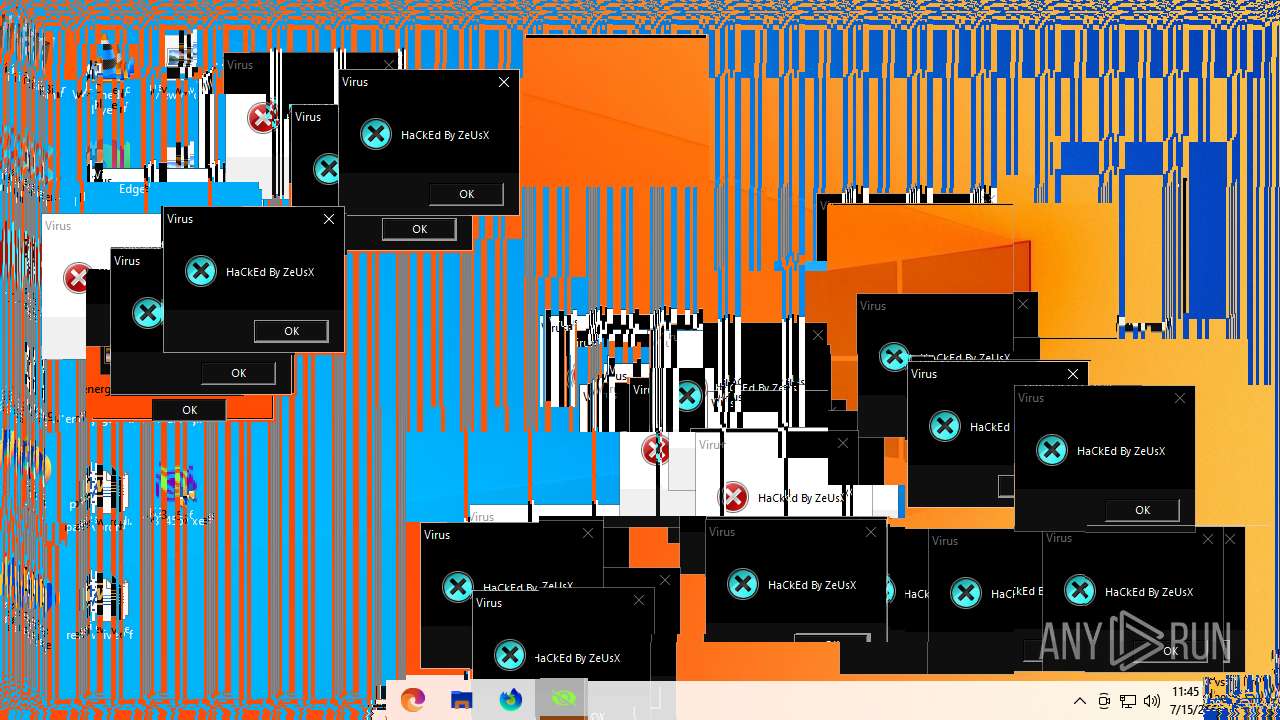
Task: Close the topmost Virus dialog with its X
Action: tap(503, 82)
